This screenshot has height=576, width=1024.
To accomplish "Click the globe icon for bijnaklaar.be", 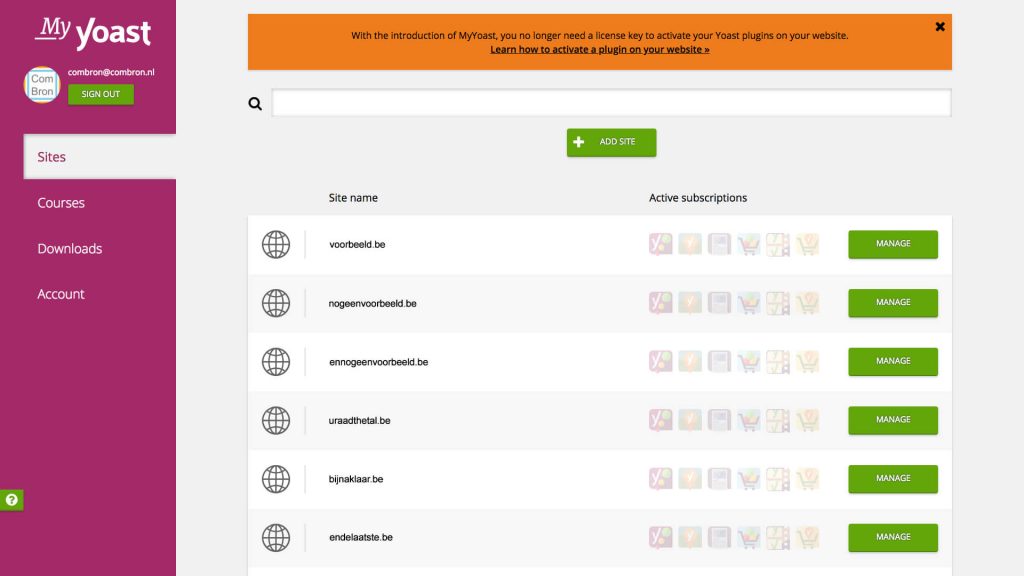I will pos(276,479).
